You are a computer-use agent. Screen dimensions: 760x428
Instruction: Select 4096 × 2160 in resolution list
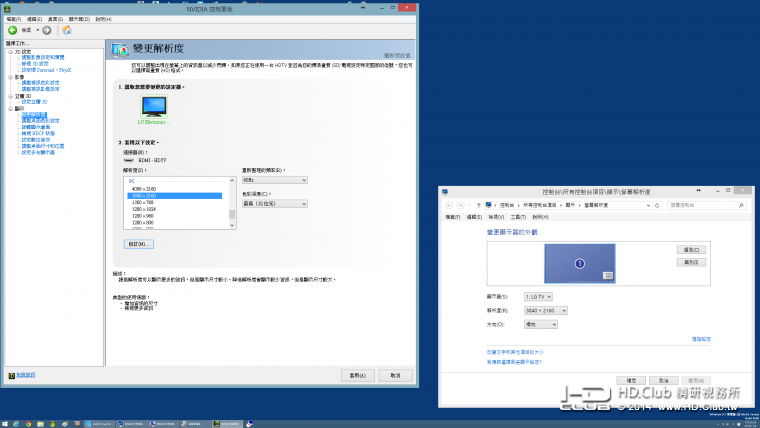click(141, 188)
